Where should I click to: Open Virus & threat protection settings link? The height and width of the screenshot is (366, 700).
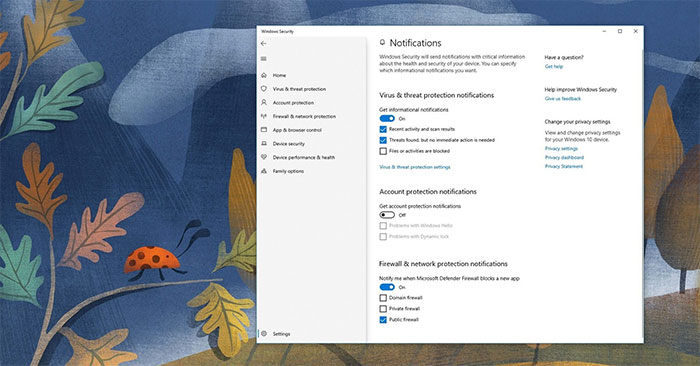(415, 167)
